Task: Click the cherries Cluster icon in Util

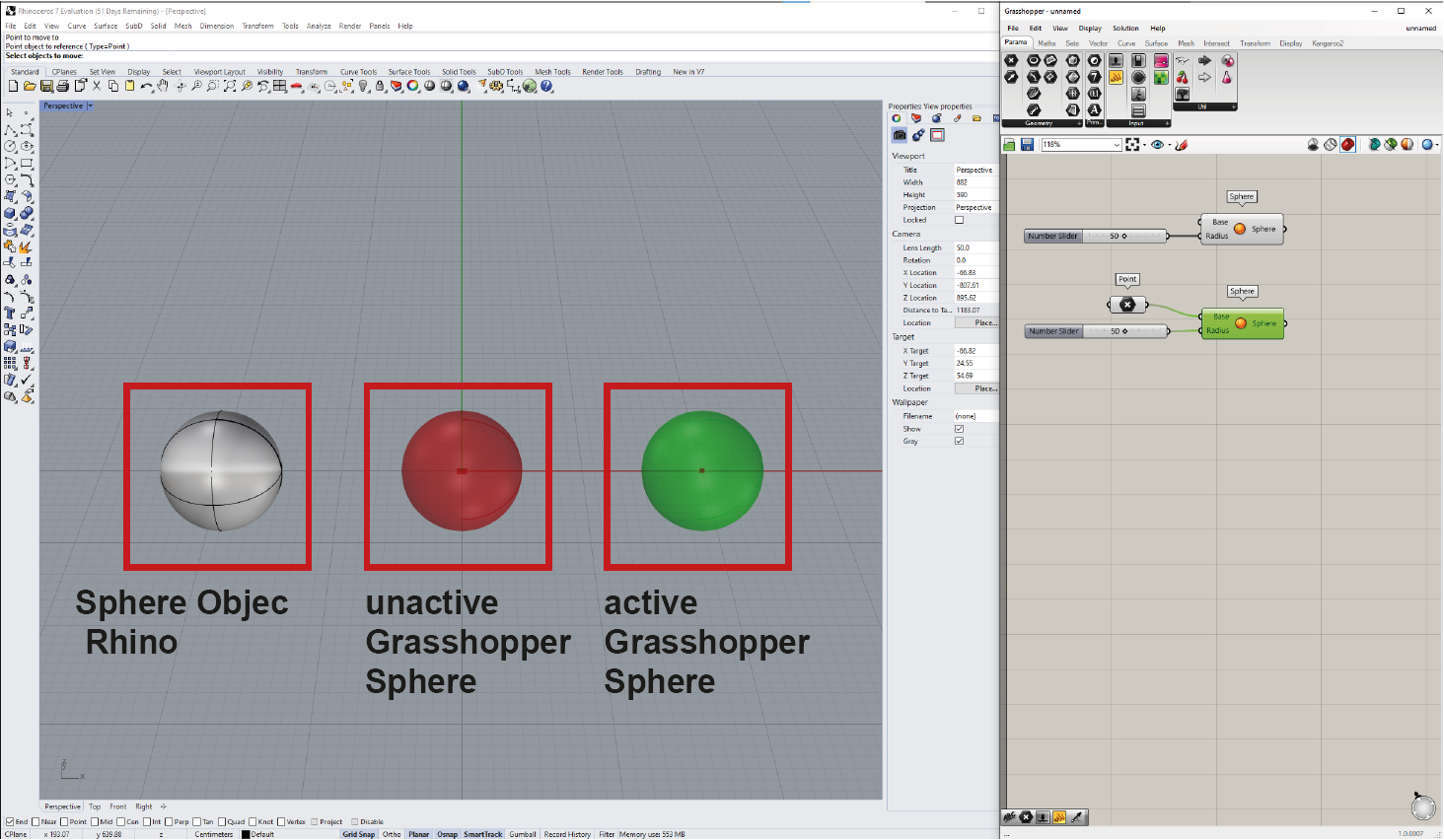Action: pos(1182,77)
